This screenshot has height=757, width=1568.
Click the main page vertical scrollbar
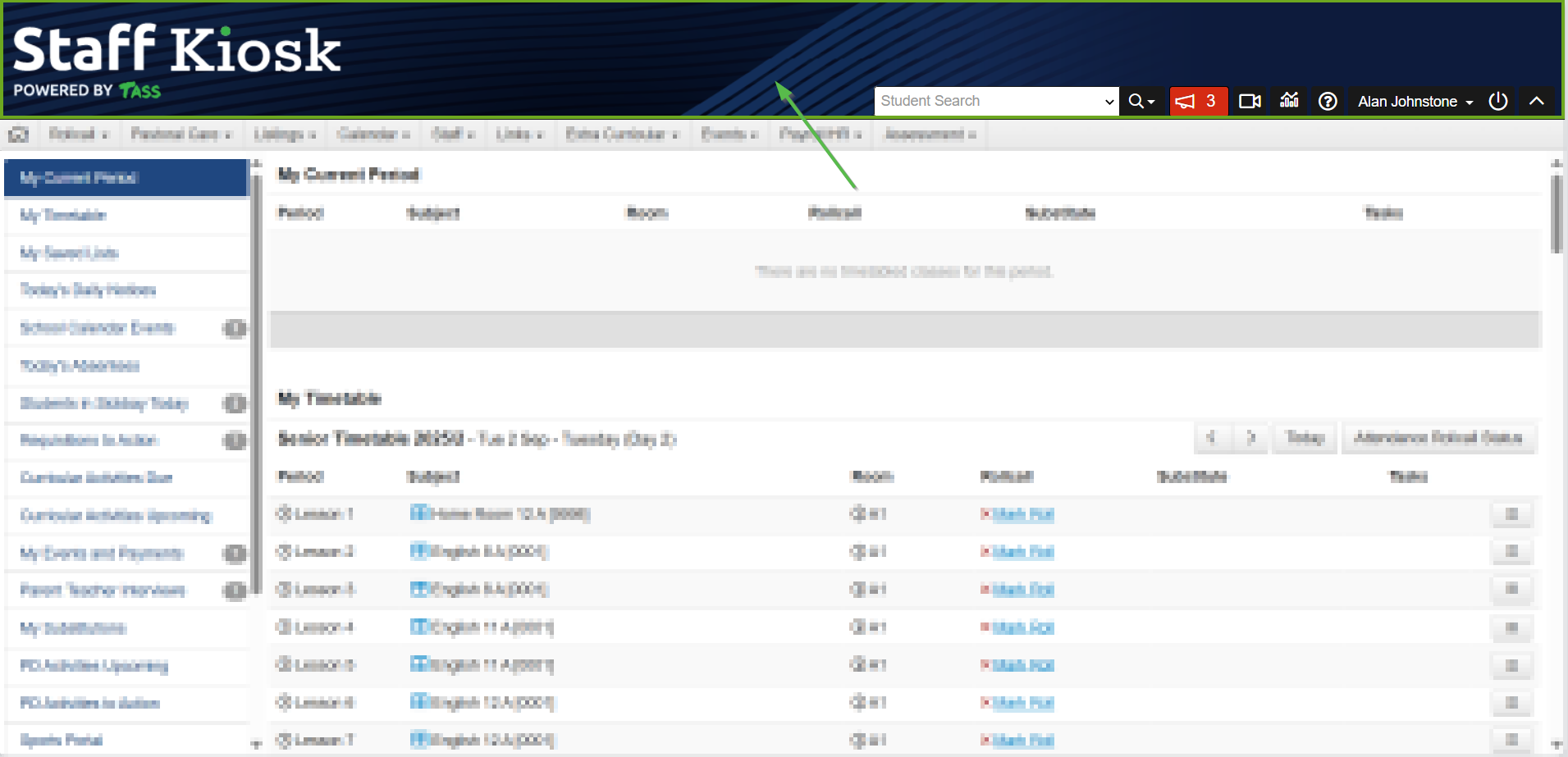[x=1556, y=215]
